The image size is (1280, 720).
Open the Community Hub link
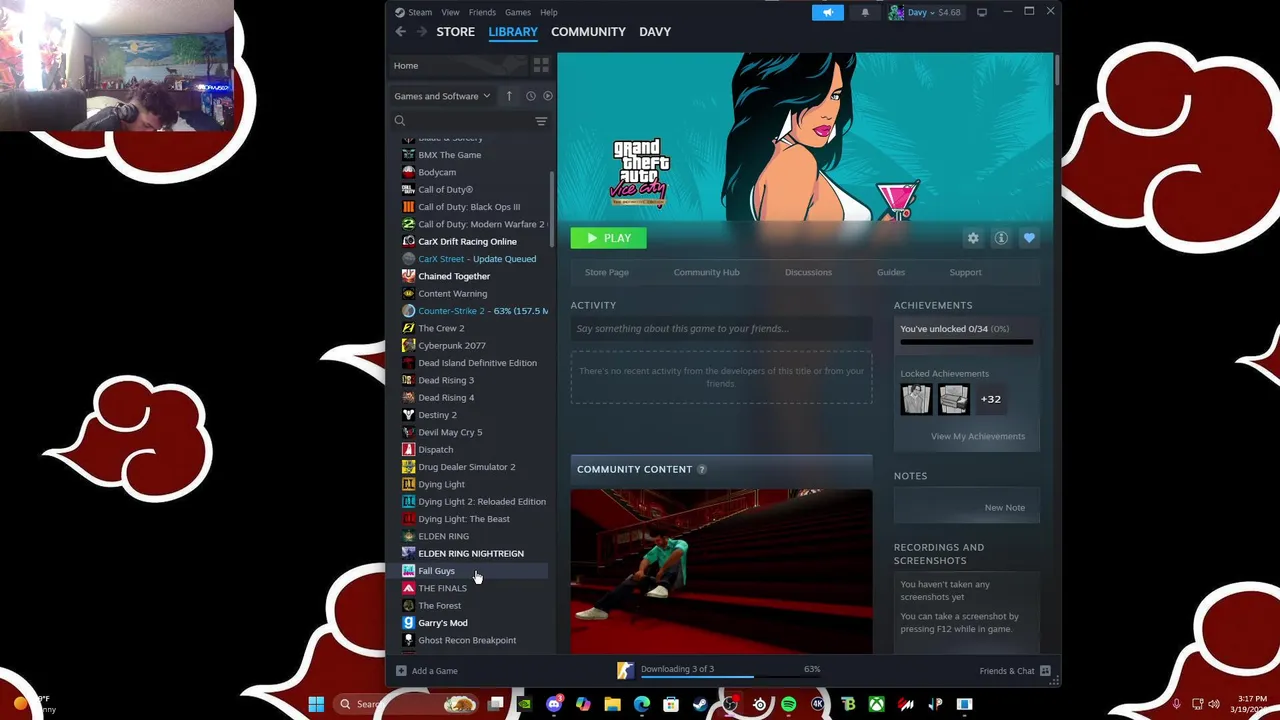706,272
